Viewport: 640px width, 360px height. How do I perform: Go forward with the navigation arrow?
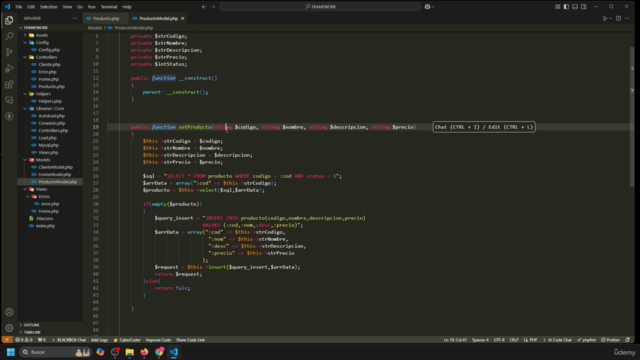(213, 7)
